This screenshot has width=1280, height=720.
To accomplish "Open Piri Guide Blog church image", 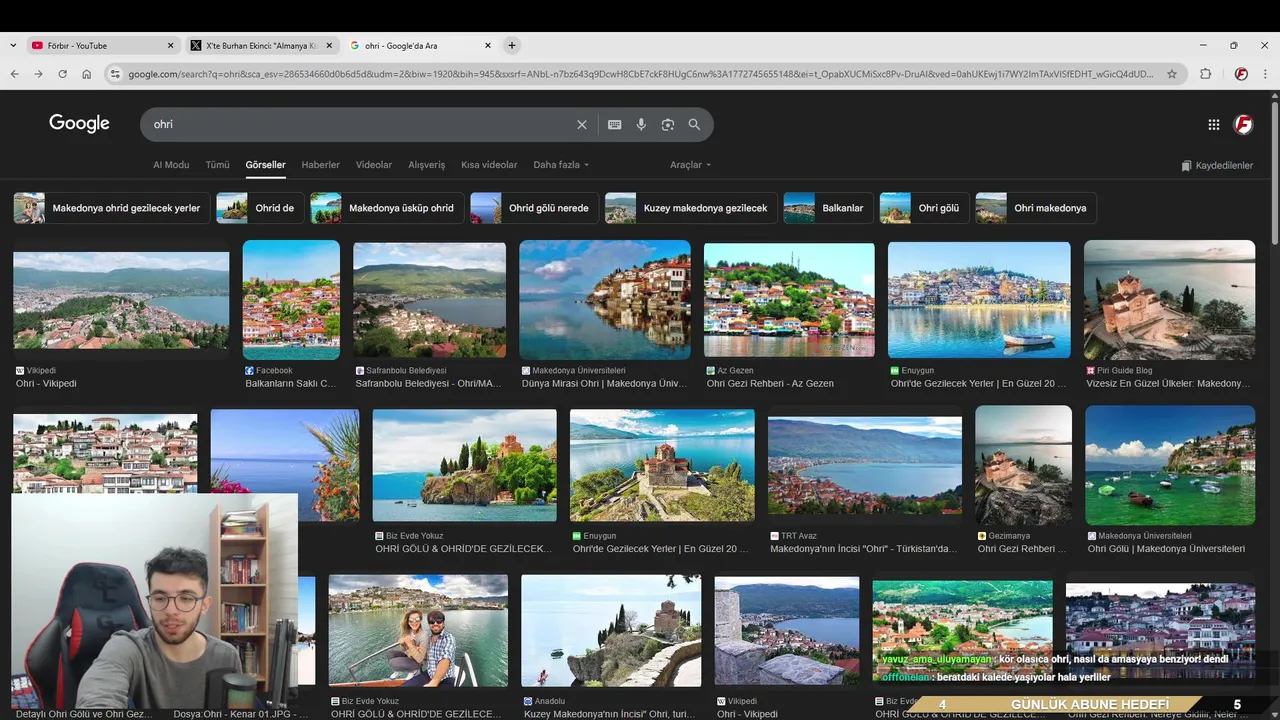I will [1169, 300].
